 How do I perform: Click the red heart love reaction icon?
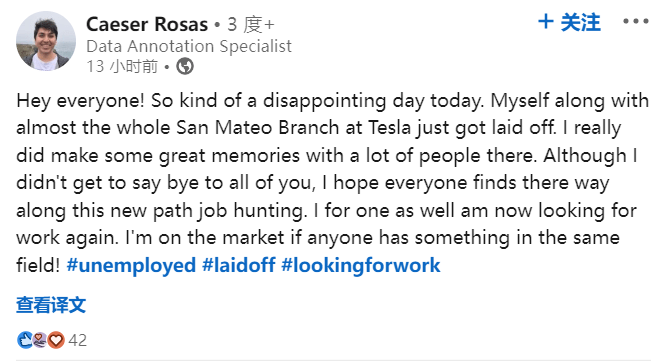tap(56, 340)
